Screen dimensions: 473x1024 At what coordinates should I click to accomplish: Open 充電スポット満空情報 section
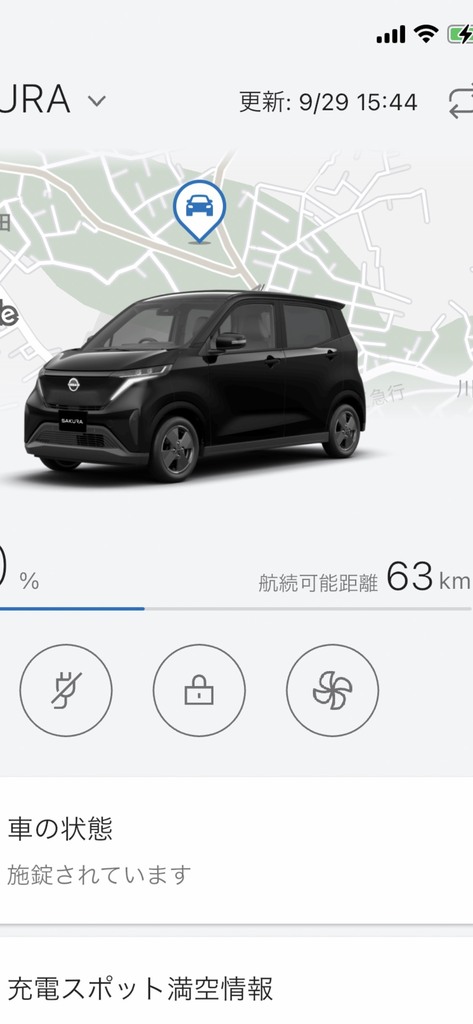236,981
